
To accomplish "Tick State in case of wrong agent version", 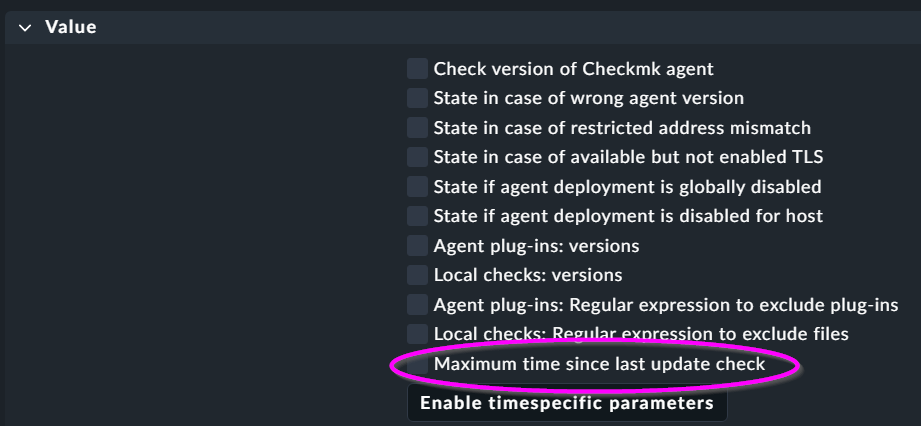I will click(x=417, y=98).
